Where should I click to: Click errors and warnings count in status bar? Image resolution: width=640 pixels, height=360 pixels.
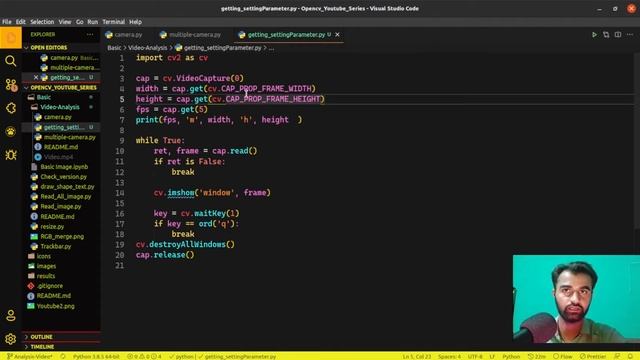tap(144, 356)
